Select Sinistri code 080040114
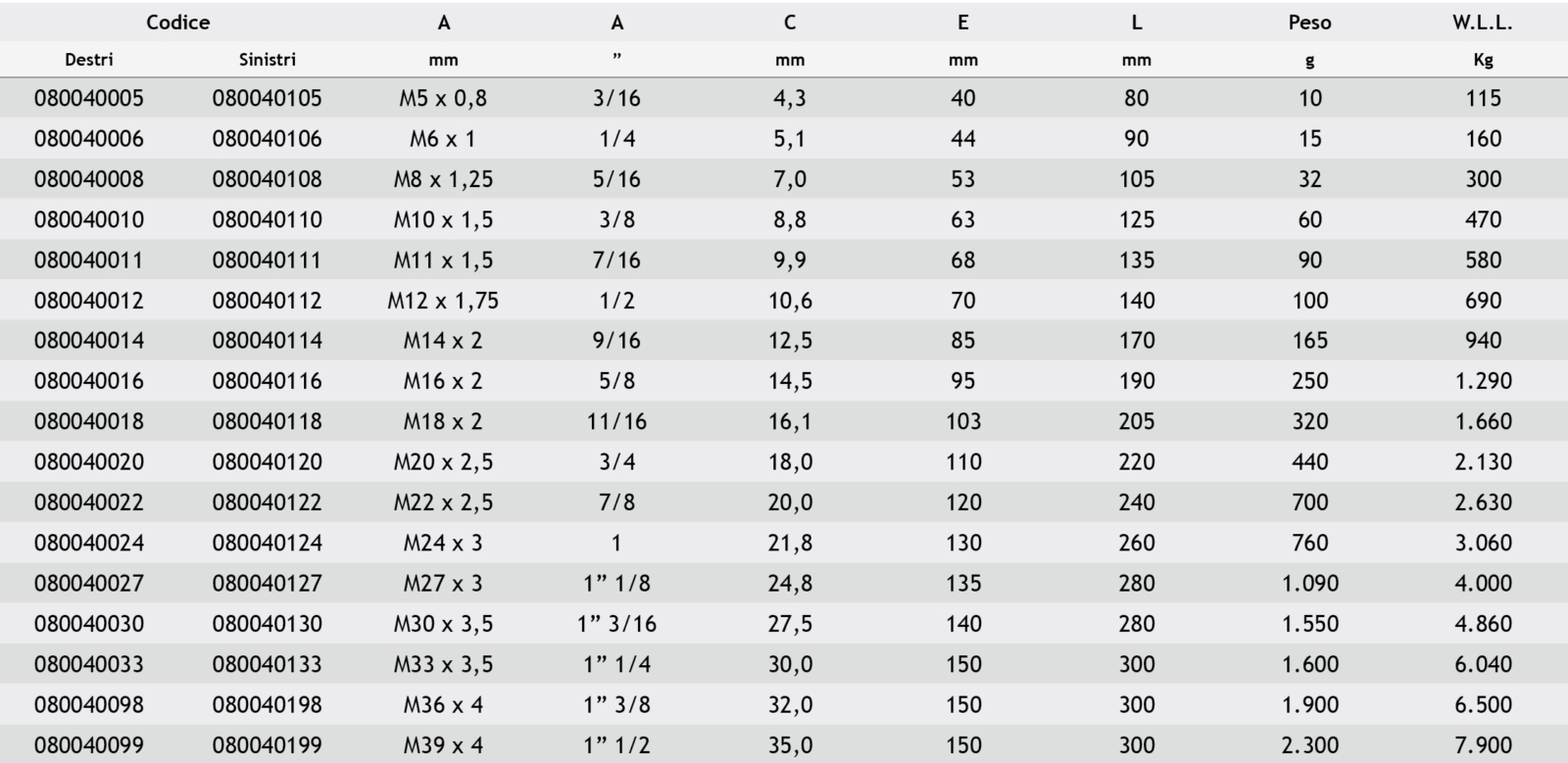1568x763 pixels. tap(267, 341)
